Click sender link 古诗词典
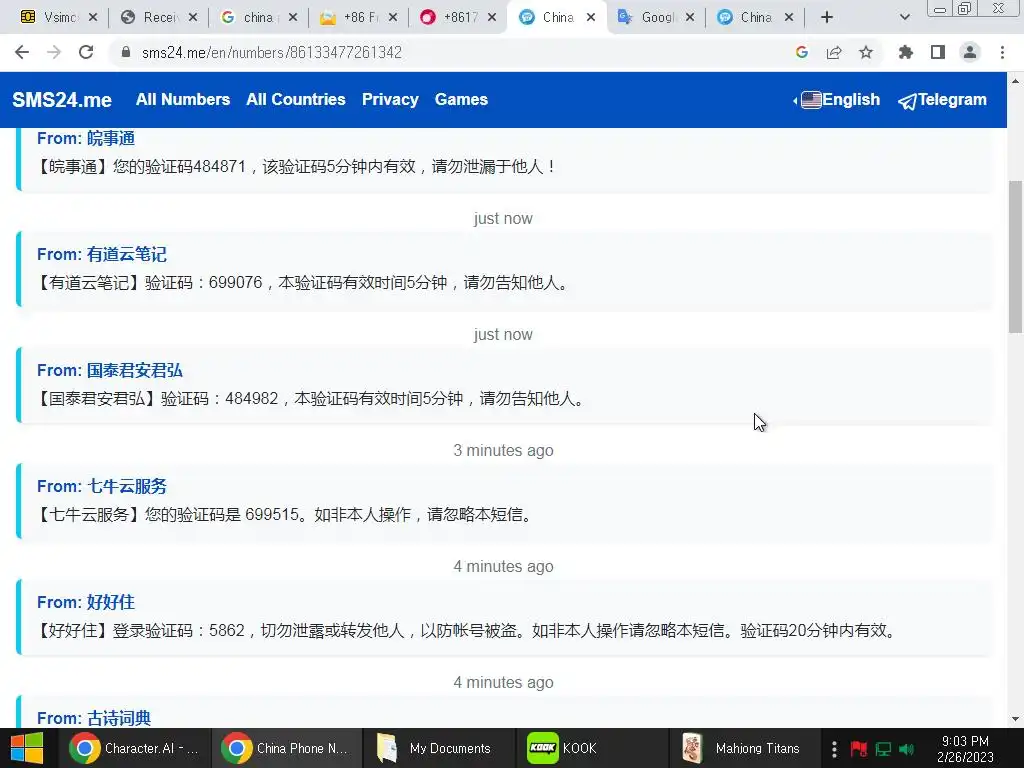This screenshot has width=1024, height=768. 119,718
